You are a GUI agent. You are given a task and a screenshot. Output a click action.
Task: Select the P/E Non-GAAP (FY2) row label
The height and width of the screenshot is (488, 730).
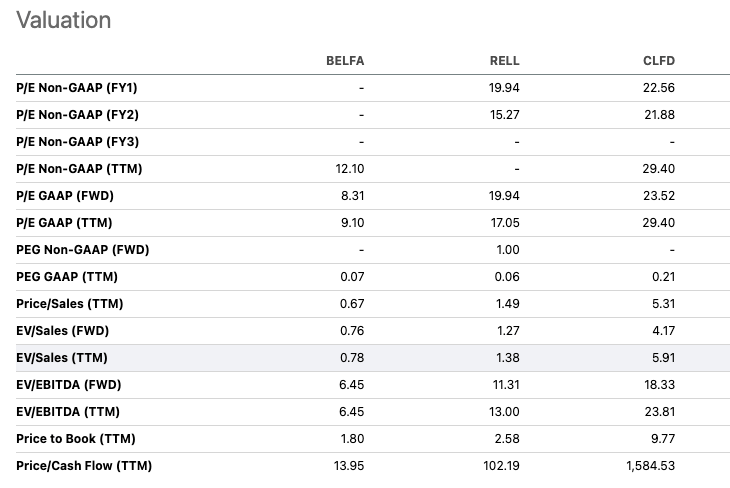click(77, 115)
